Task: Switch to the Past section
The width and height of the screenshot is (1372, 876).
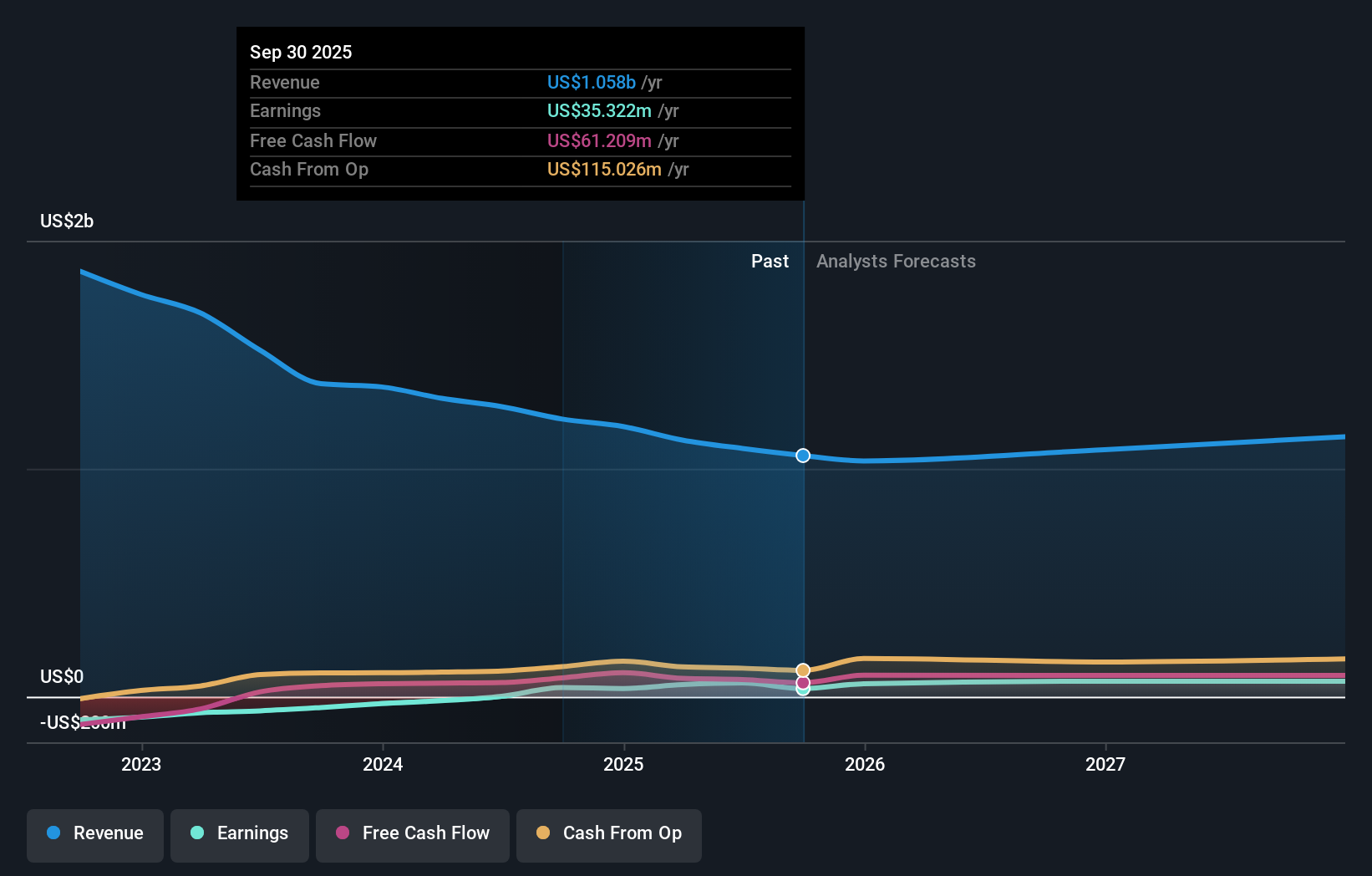Action: [769, 261]
